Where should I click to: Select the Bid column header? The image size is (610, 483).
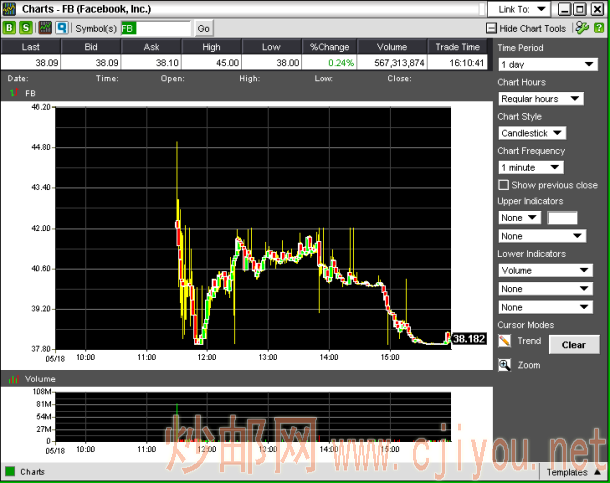pyautogui.click(x=91, y=47)
